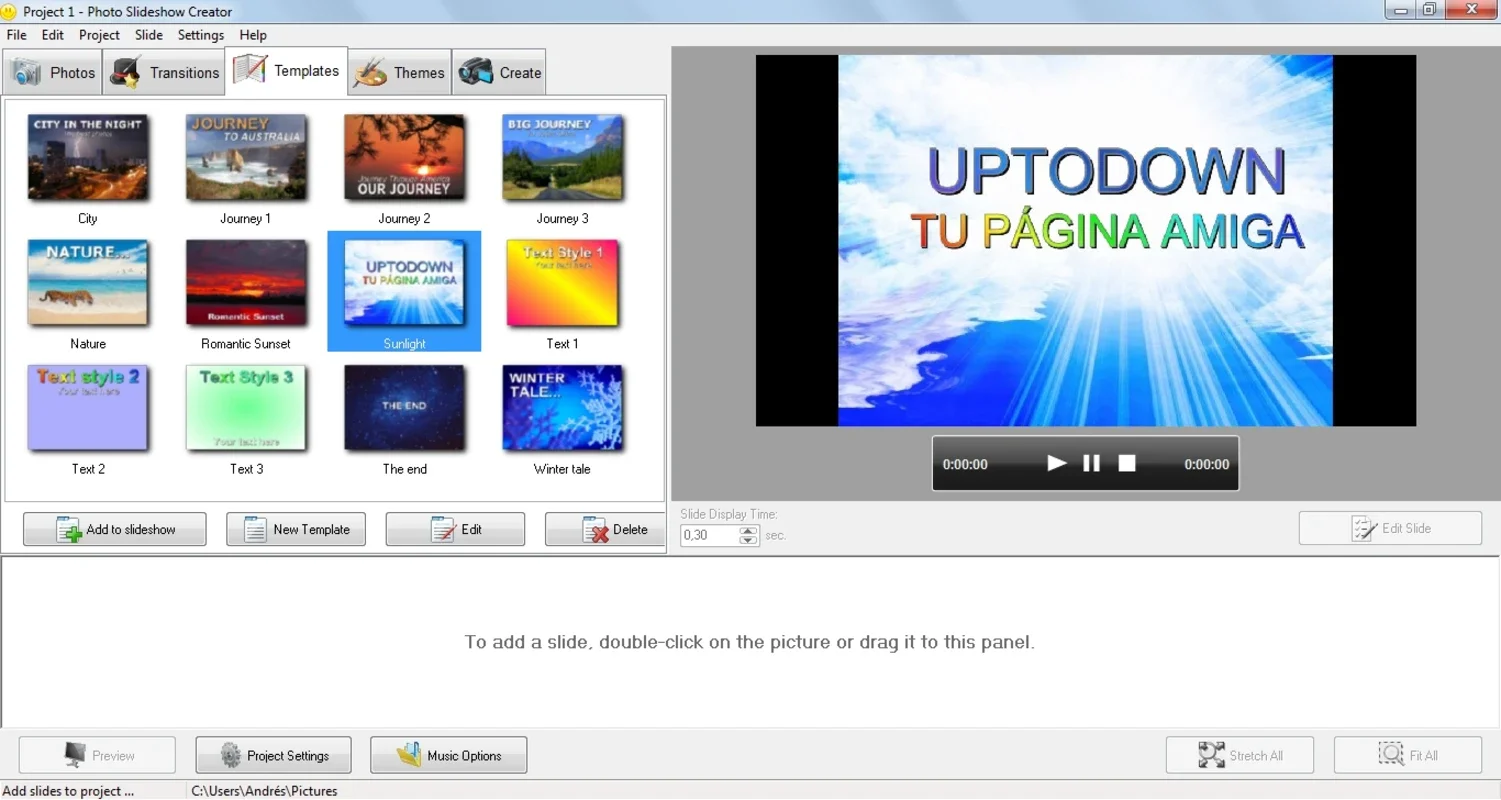Click the pictures path in status bar
The height and width of the screenshot is (800, 1501).
click(264, 791)
